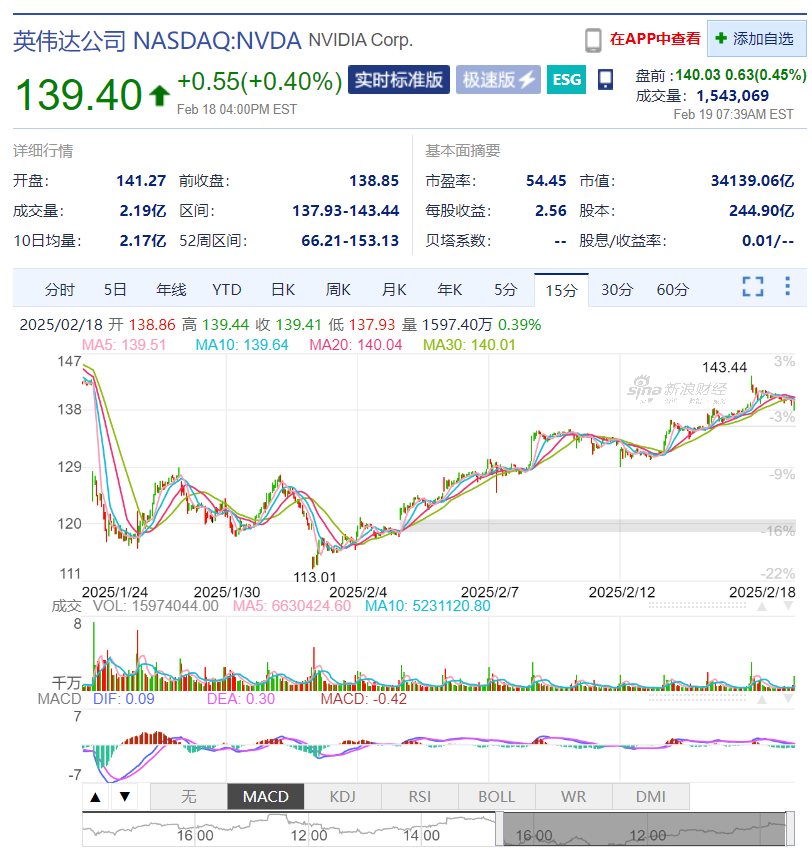Click the green plus icon in 添加自选

click(721, 38)
